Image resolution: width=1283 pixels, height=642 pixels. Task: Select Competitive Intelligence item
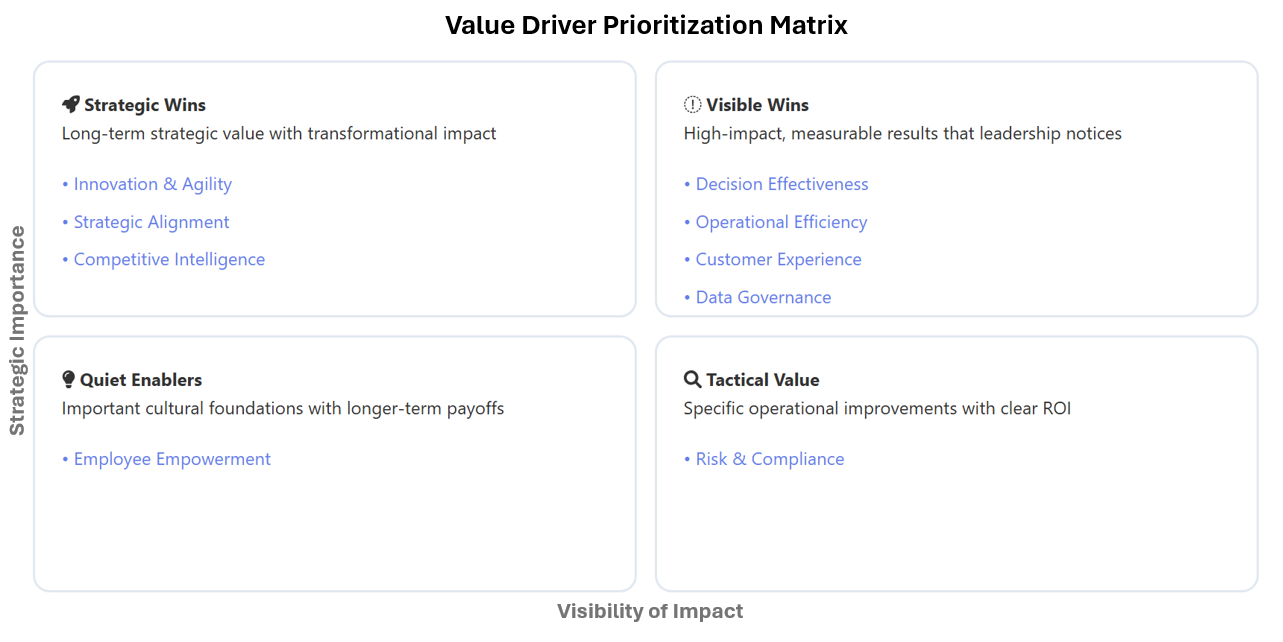click(x=164, y=259)
